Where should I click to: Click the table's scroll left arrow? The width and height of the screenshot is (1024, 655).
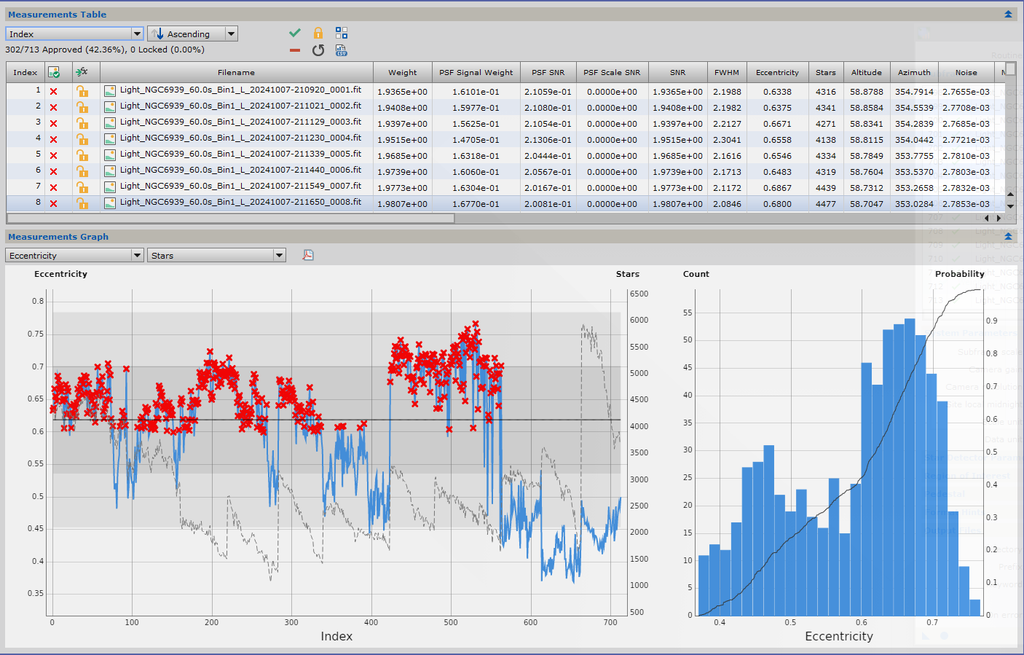987,218
